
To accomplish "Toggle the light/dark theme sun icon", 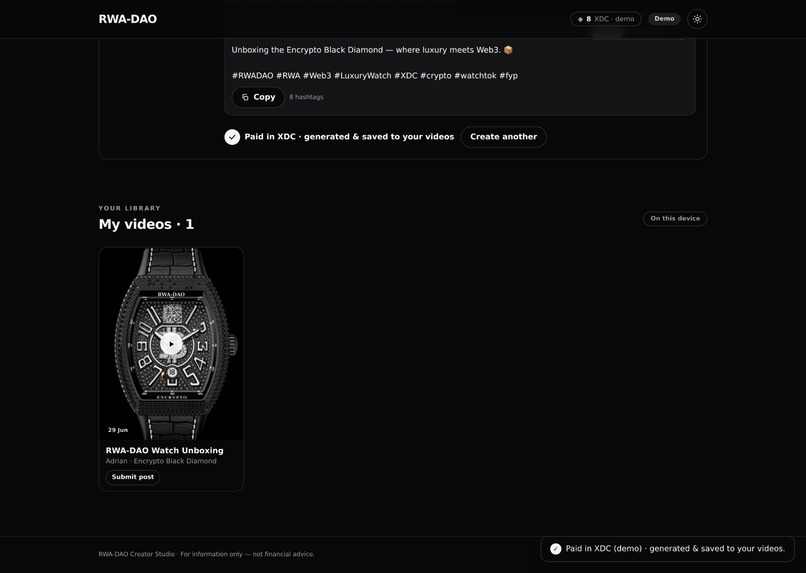I will point(697,19).
